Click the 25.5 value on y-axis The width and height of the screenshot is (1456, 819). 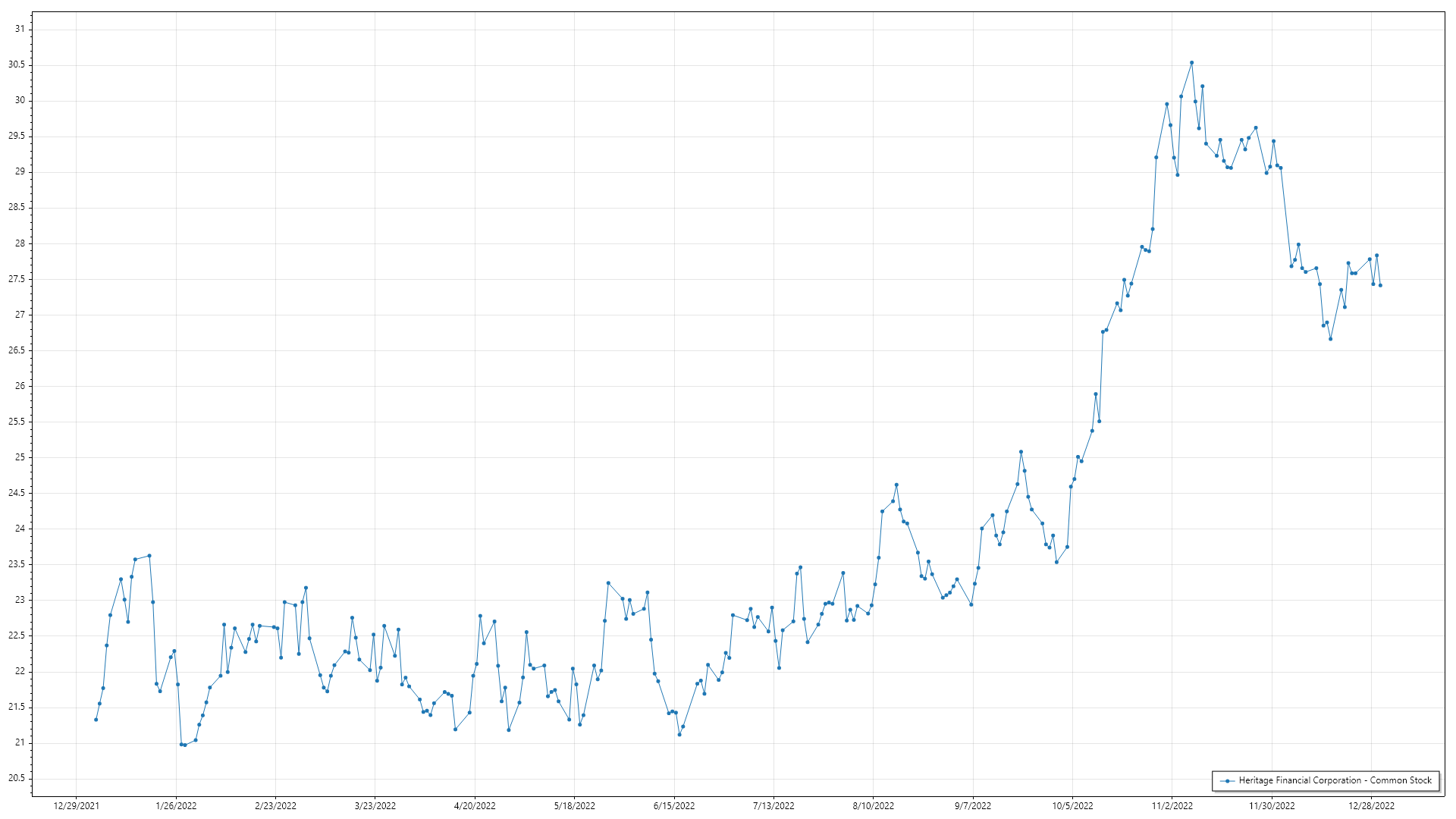click(x=16, y=422)
